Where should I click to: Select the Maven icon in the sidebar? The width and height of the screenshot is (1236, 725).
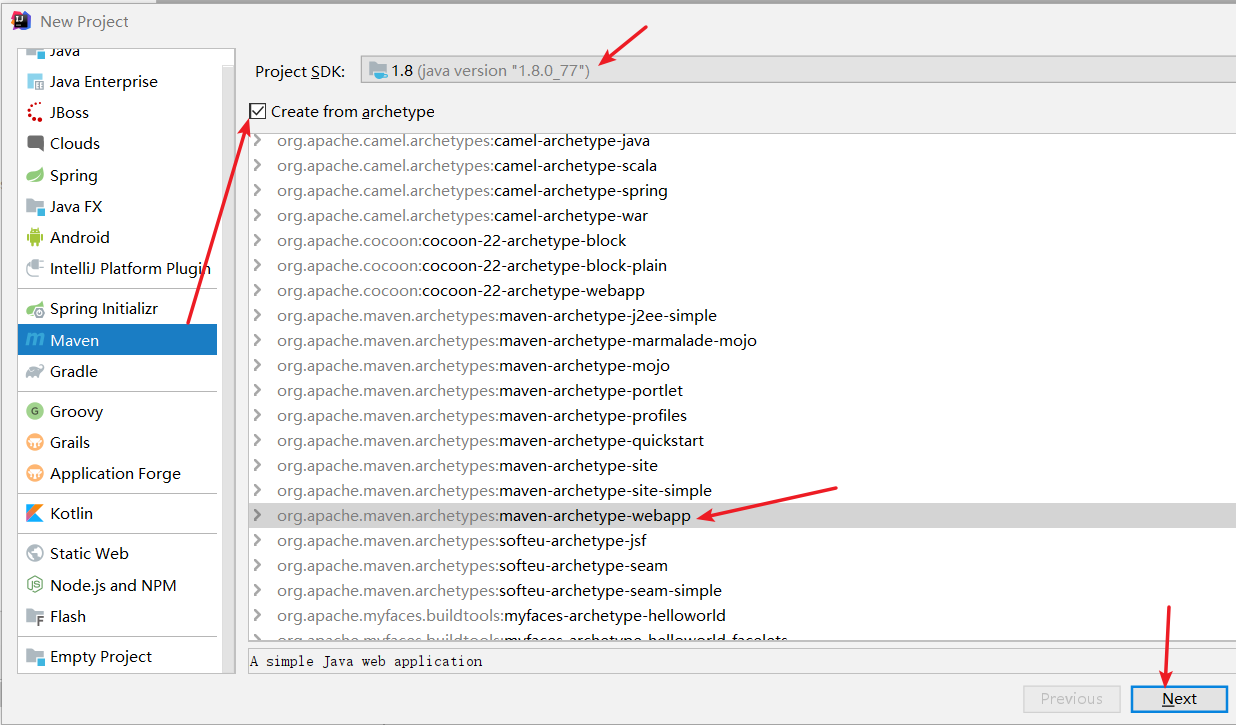coord(35,341)
